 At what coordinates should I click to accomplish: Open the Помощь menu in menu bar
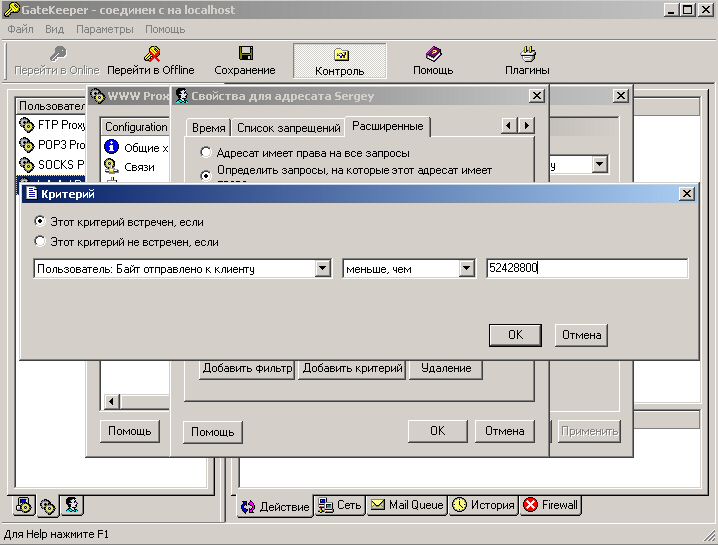click(165, 29)
